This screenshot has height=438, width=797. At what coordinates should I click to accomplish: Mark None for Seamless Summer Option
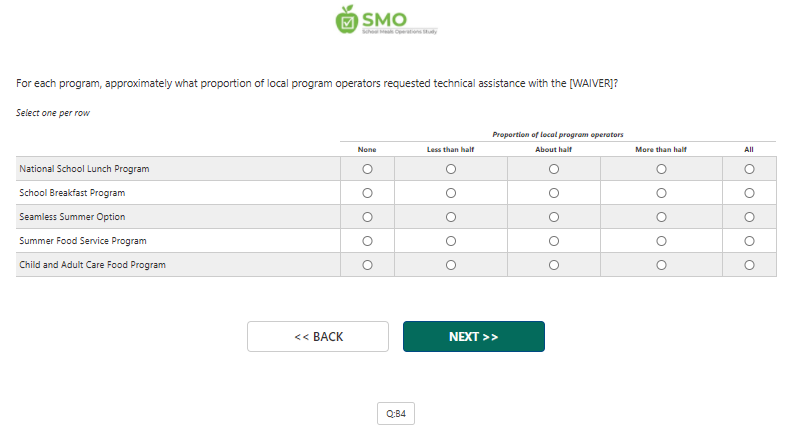pyautogui.click(x=367, y=217)
